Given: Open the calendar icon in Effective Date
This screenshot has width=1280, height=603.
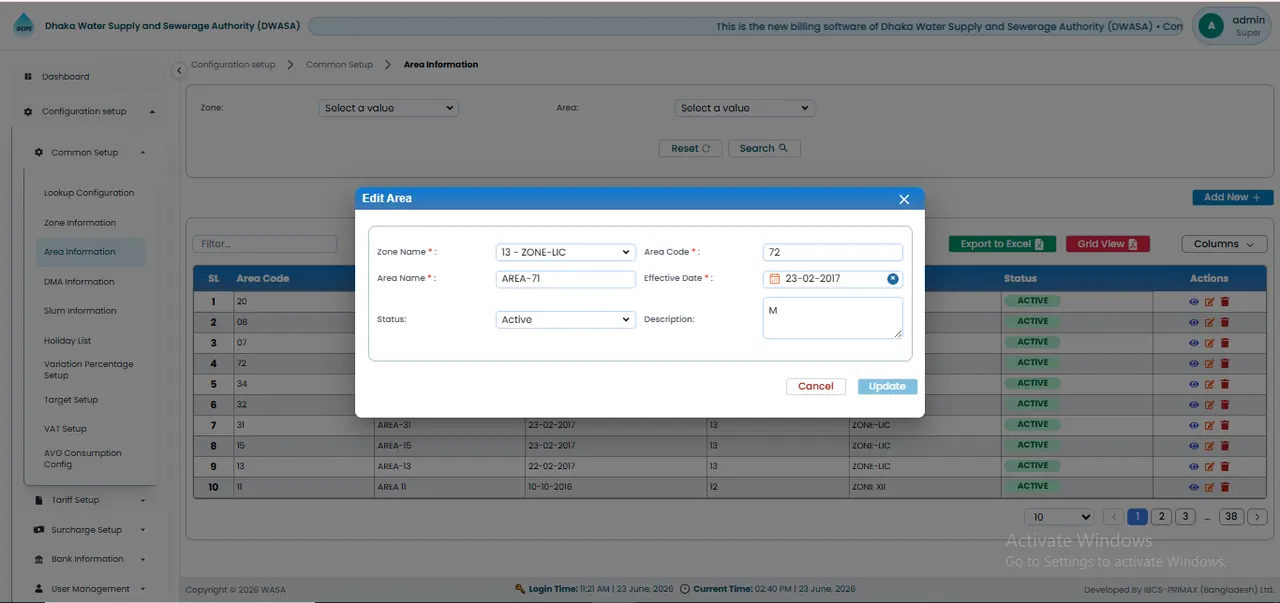Looking at the screenshot, I should coord(774,279).
